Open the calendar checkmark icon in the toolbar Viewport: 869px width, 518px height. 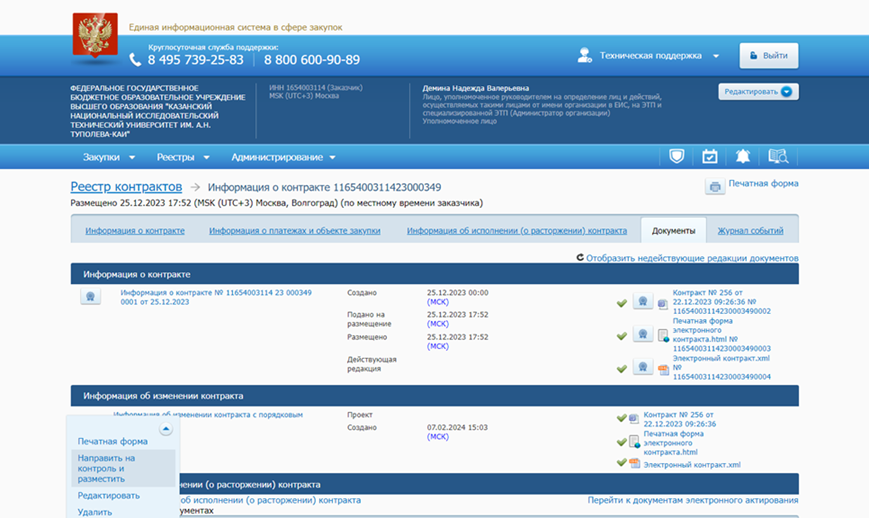pos(709,156)
